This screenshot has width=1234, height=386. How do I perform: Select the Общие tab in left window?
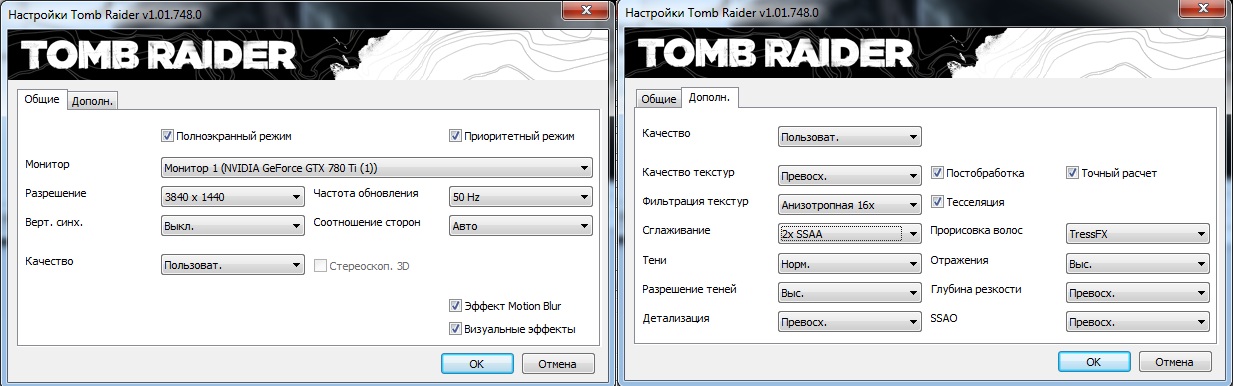tap(42, 99)
